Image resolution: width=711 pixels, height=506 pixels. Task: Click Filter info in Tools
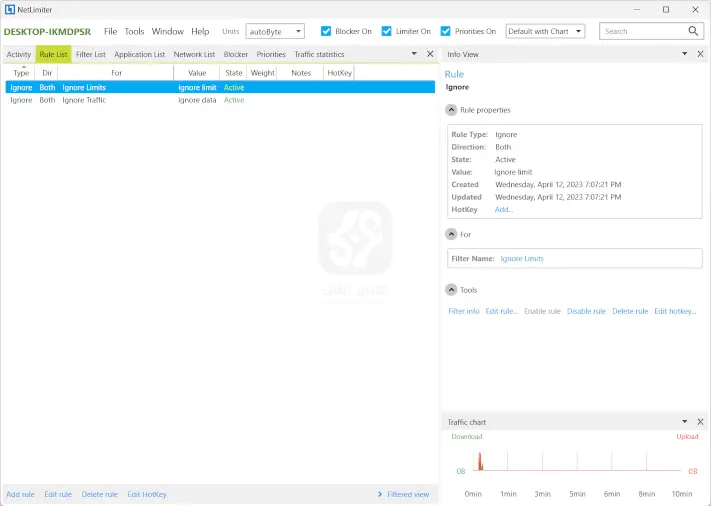463,311
